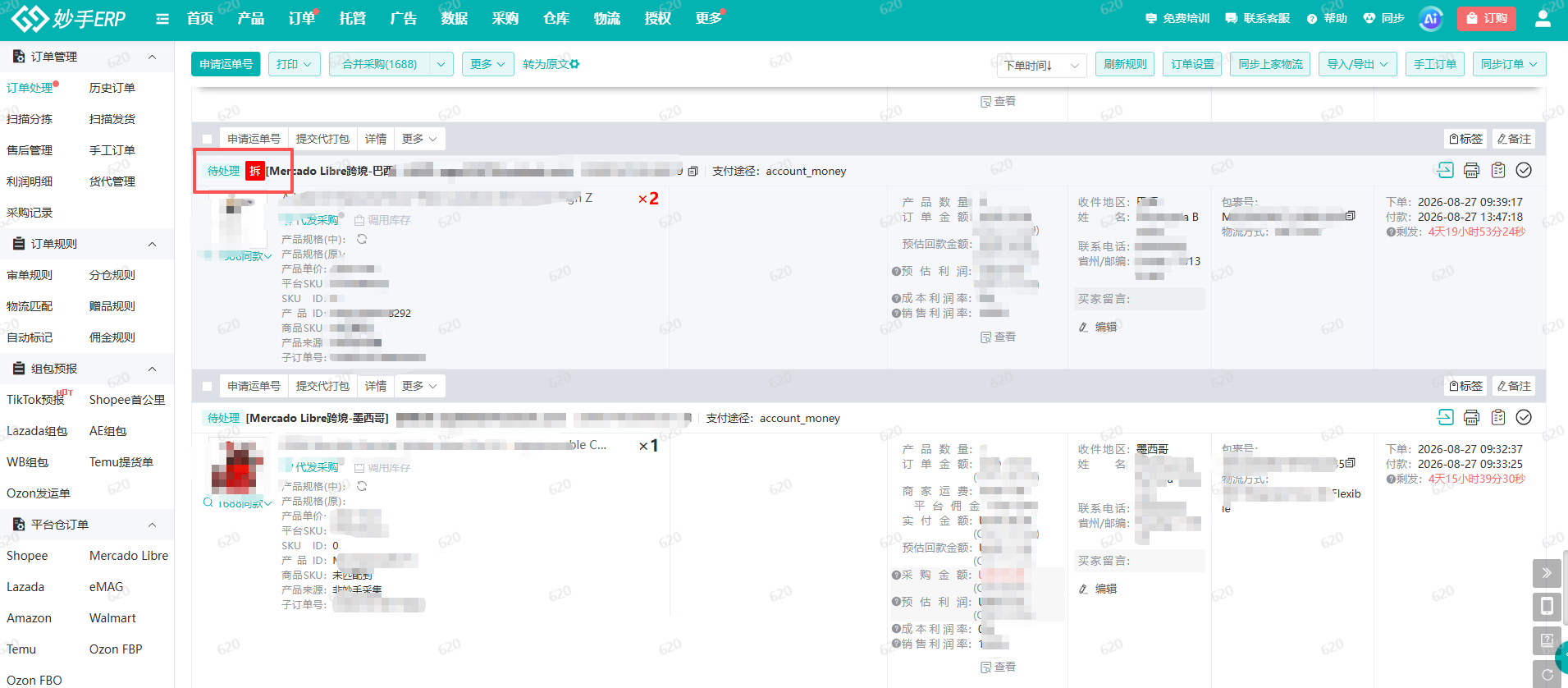The height and width of the screenshot is (688, 1568).
Task: Click the 刷新规则 button
Action: (1125, 64)
